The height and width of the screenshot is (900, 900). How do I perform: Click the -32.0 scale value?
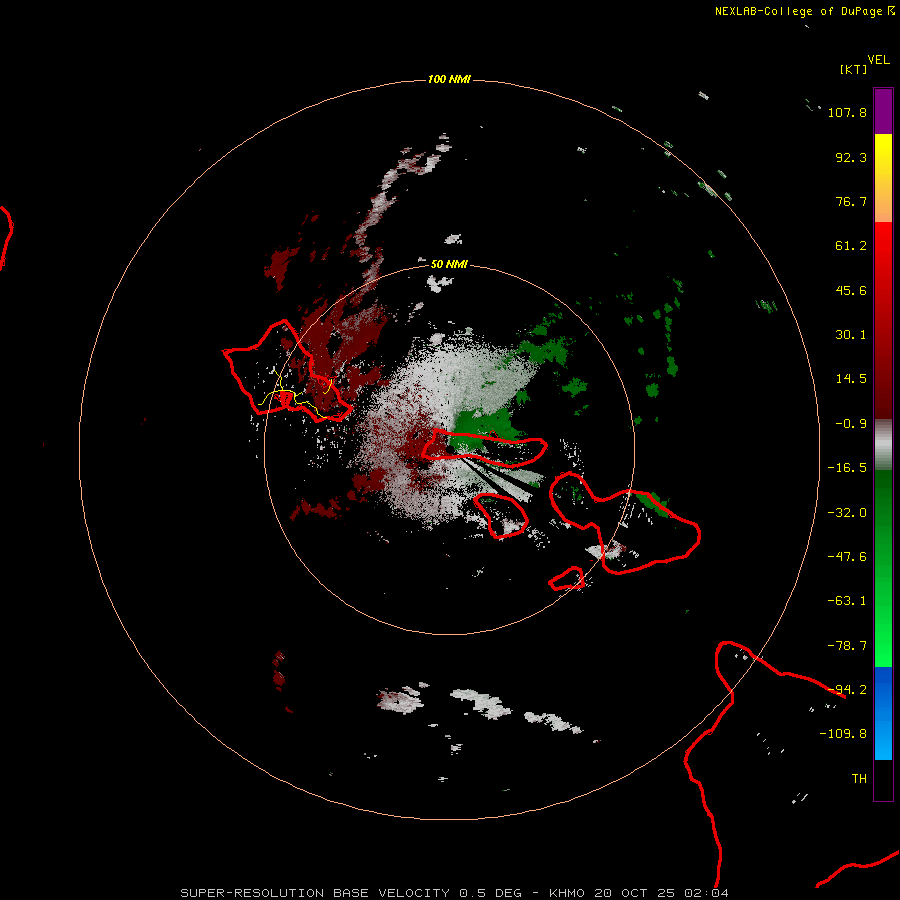(847, 513)
